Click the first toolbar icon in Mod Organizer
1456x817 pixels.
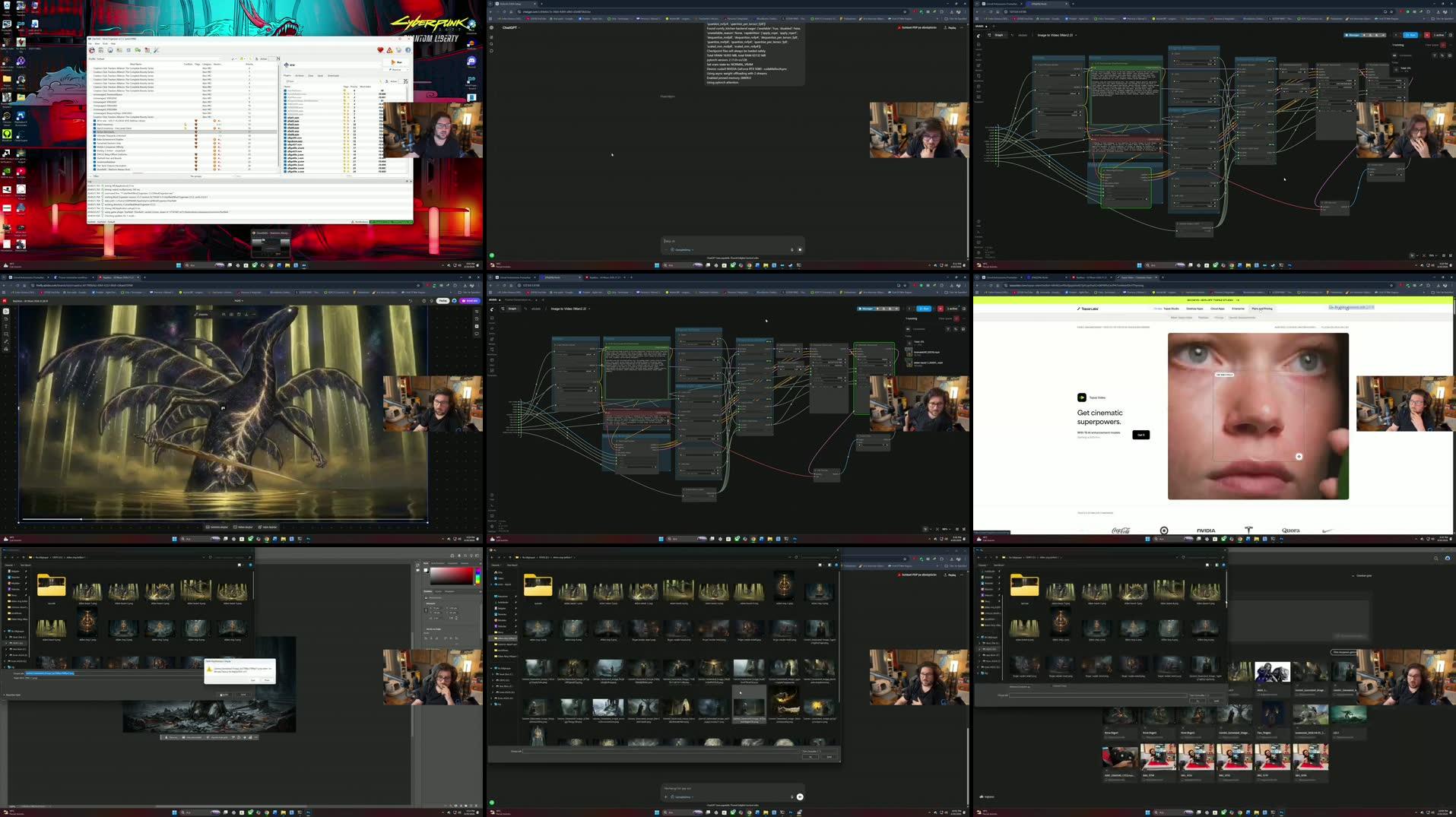(x=92, y=50)
